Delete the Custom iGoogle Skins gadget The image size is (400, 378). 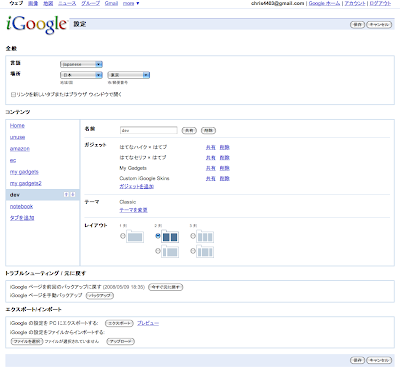[225, 179]
